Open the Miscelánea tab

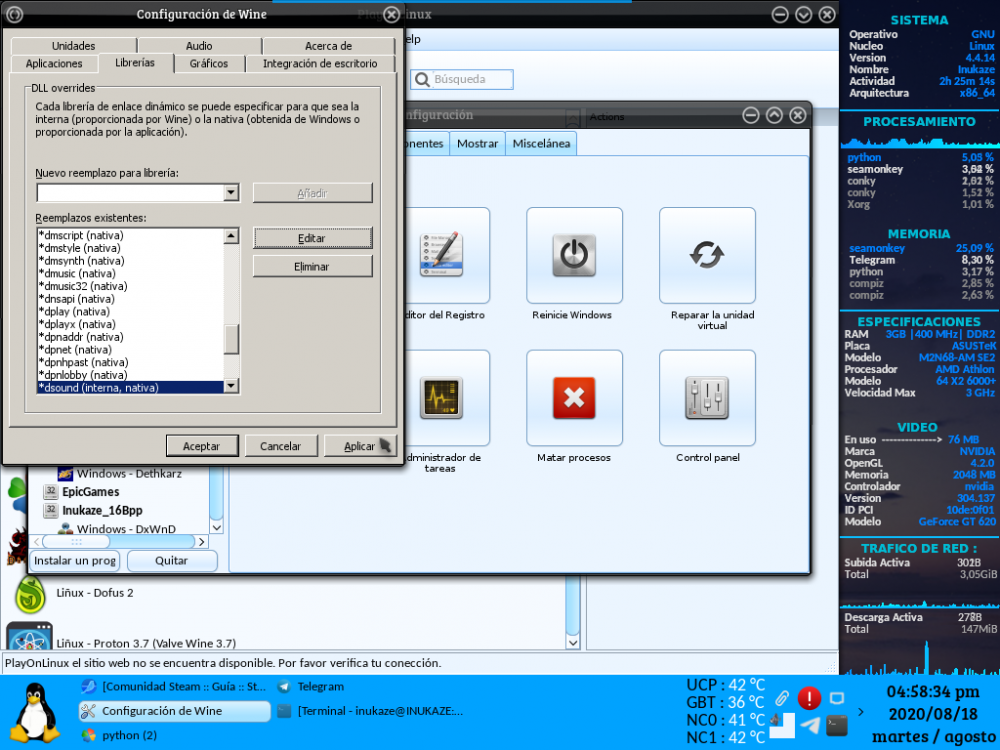point(541,144)
